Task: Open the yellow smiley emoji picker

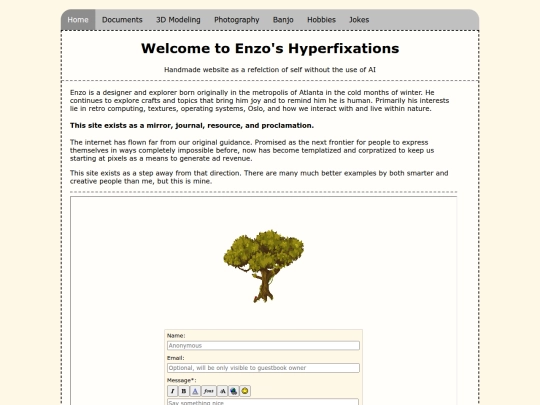Action: click(x=245, y=391)
